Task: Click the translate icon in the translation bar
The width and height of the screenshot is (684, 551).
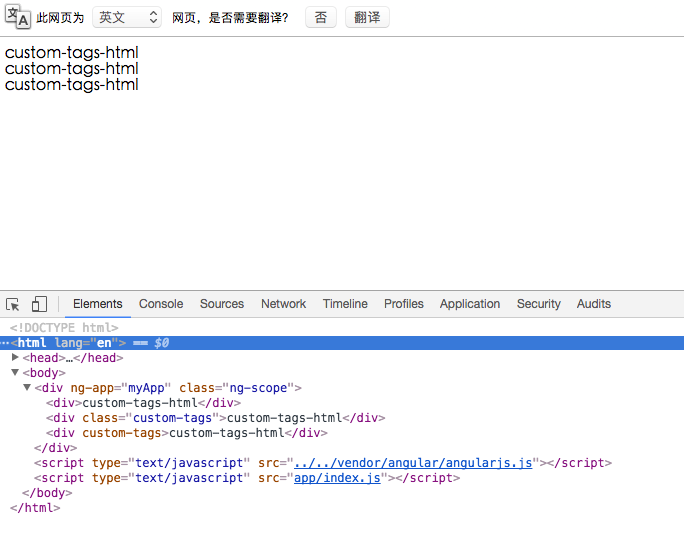Action: point(17,17)
